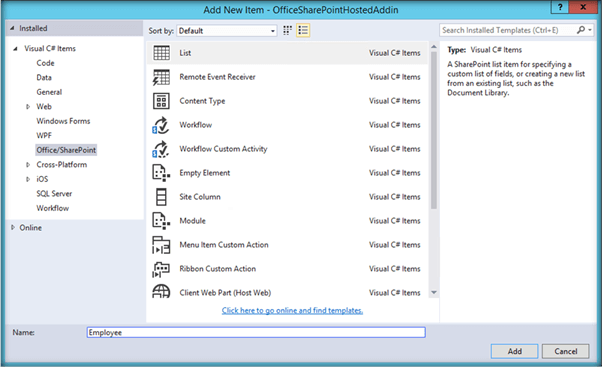The height and width of the screenshot is (367, 602).
Task: Expand the Web tree node
Action: point(28,107)
